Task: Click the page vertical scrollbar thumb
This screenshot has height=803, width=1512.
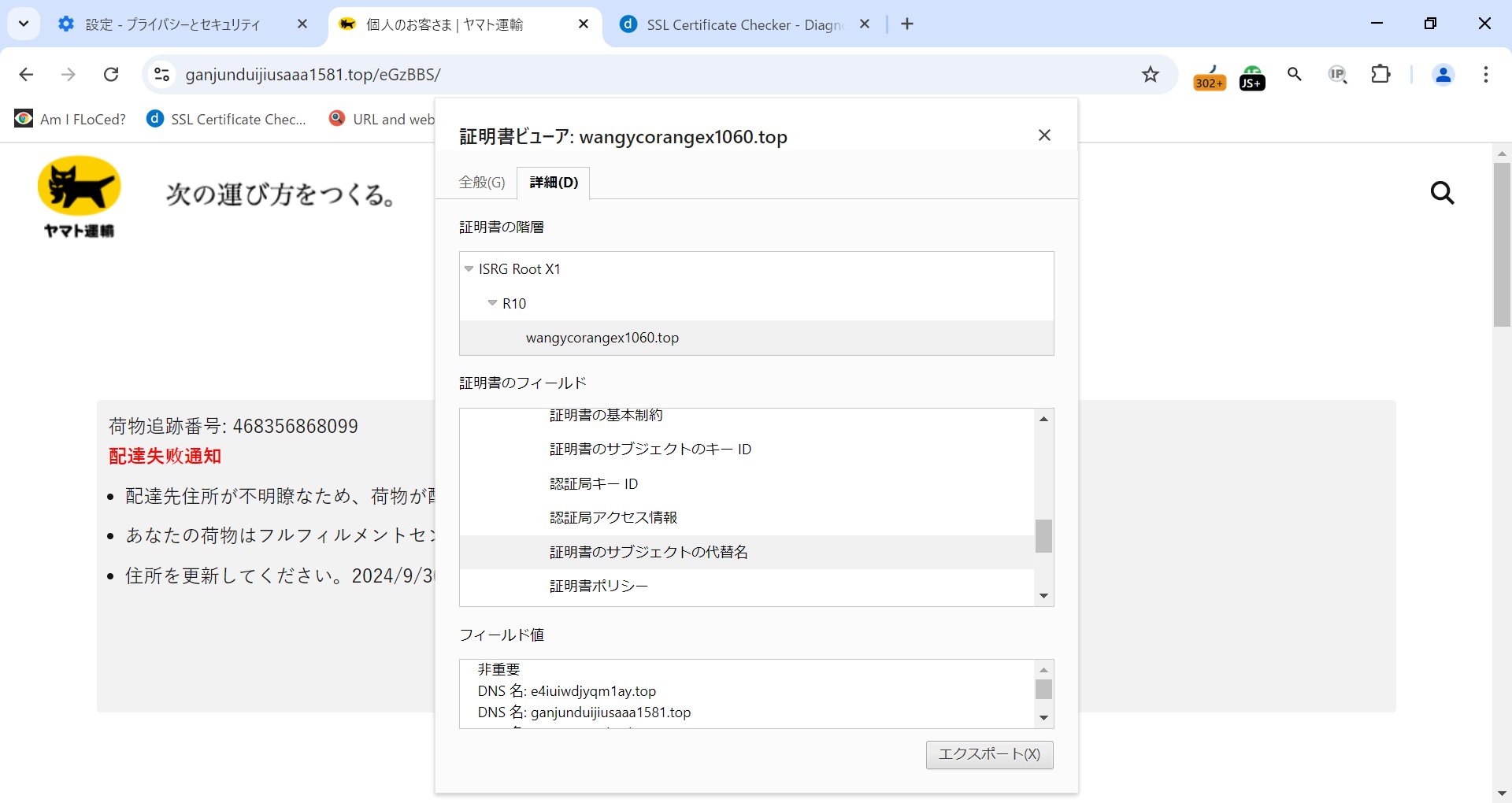Action: click(1502, 244)
